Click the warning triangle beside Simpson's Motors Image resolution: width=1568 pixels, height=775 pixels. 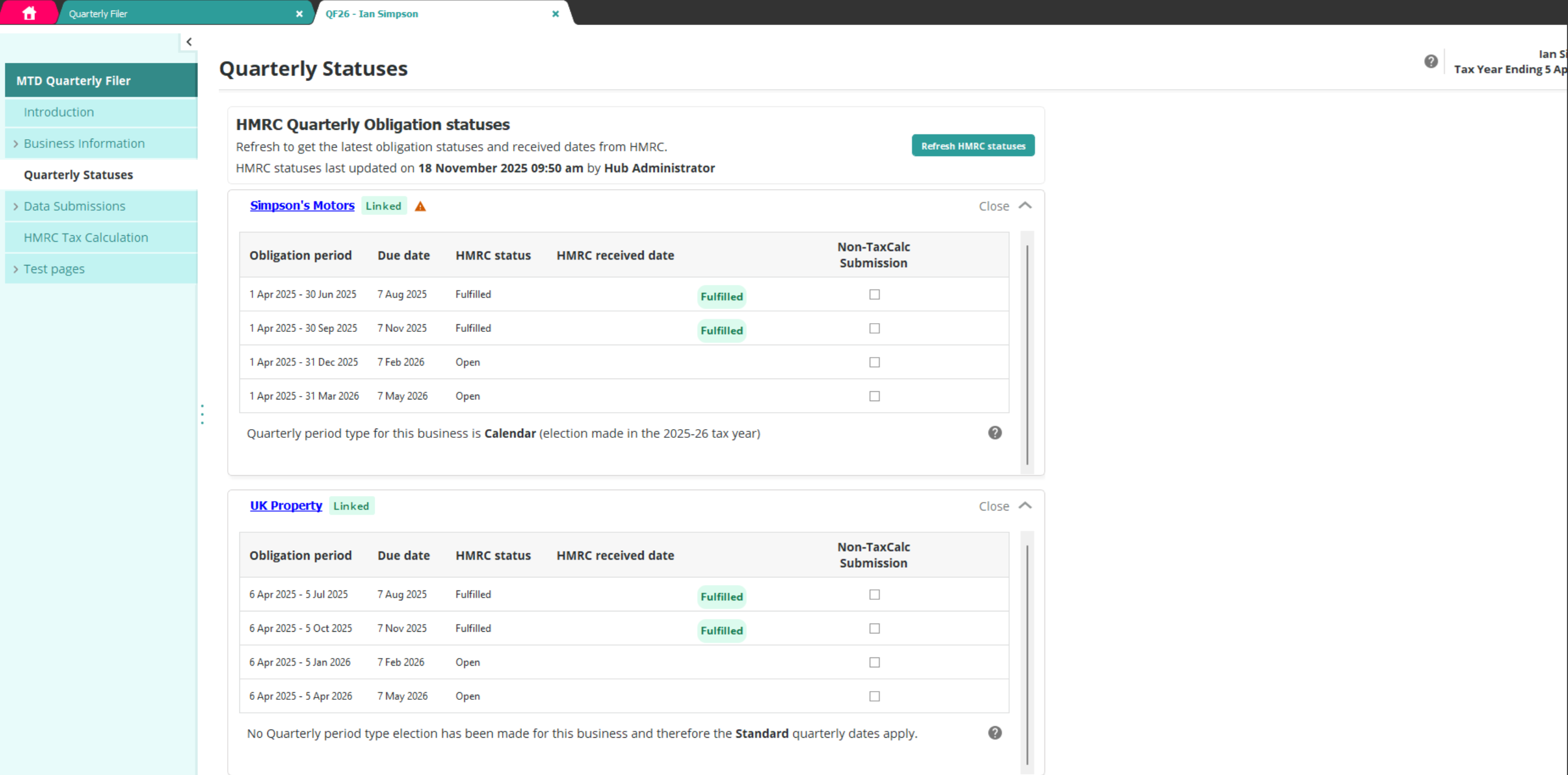pyautogui.click(x=420, y=206)
